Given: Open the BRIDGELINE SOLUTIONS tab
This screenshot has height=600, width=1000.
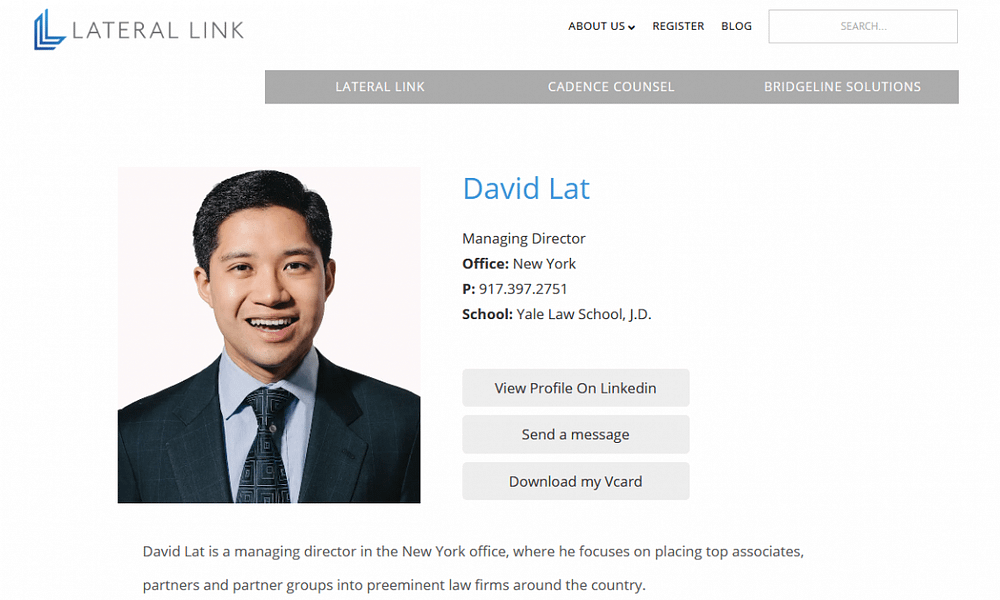Looking at the screenshot, I should point(842,87).
